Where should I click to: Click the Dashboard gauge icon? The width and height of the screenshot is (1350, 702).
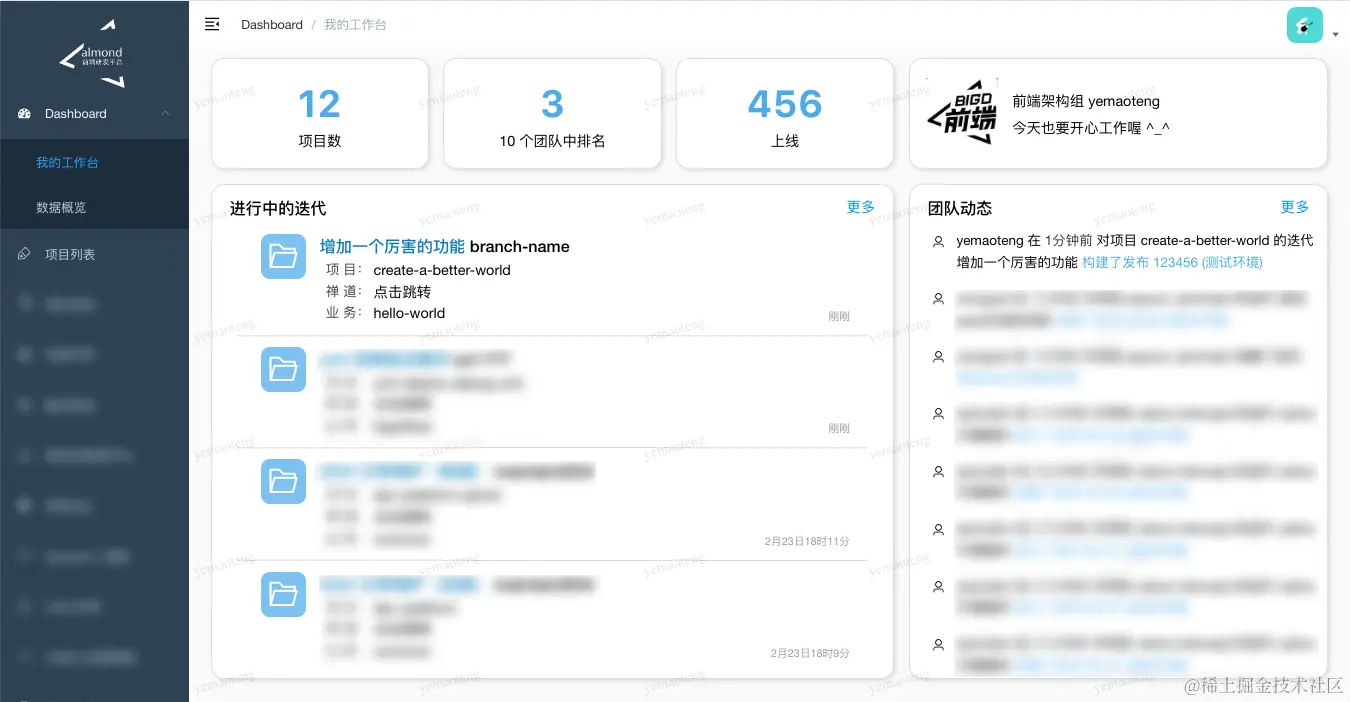[x=25, y=114]
